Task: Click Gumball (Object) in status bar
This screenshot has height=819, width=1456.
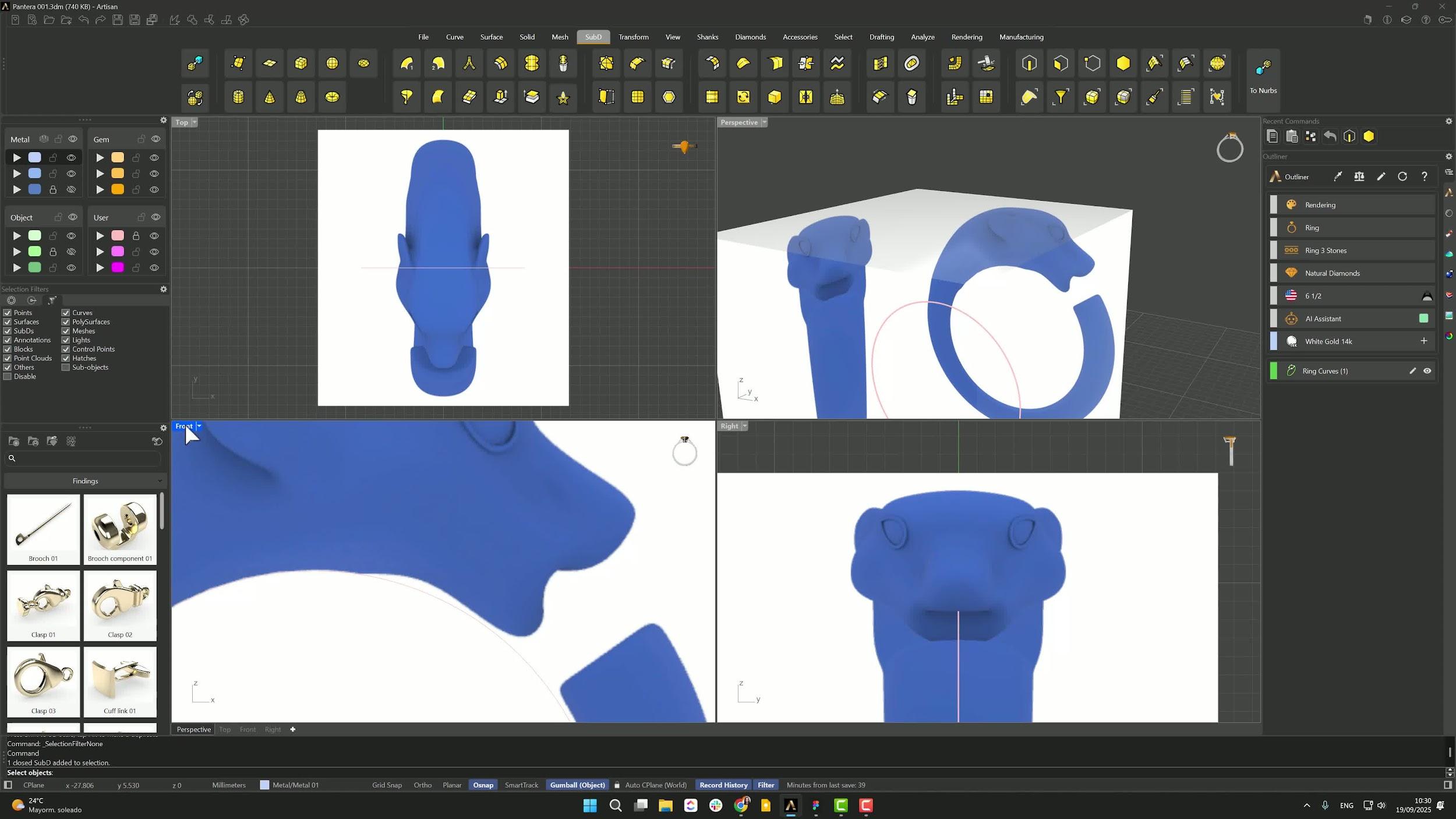Action: [578, 785]
